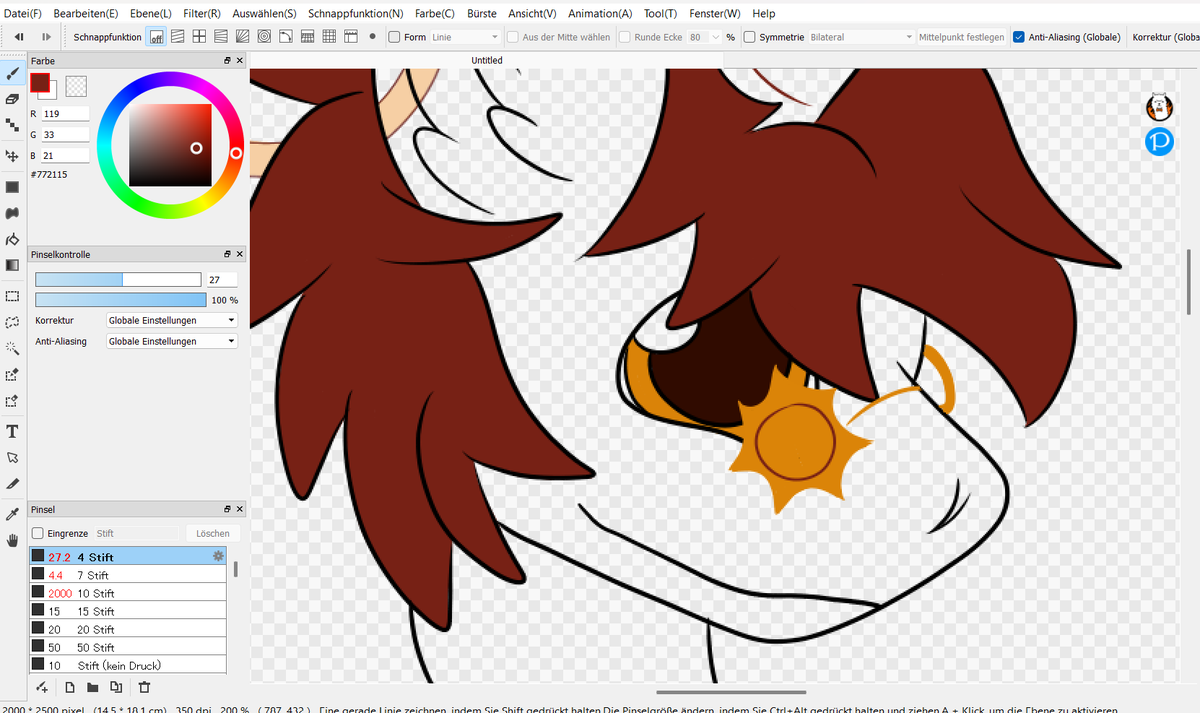Select the Dot tool
This screenshot has width=1200, height=713.
(x=12, y=125)
